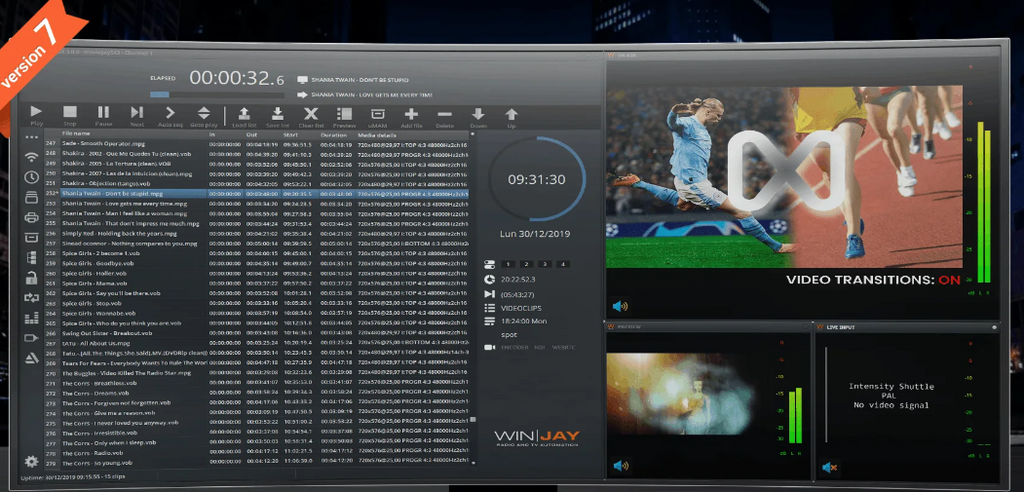This screenshot has width=1024, height=492.
Task: Select tATu - All About Us.mpg row
Action: (x=256, y=342)
